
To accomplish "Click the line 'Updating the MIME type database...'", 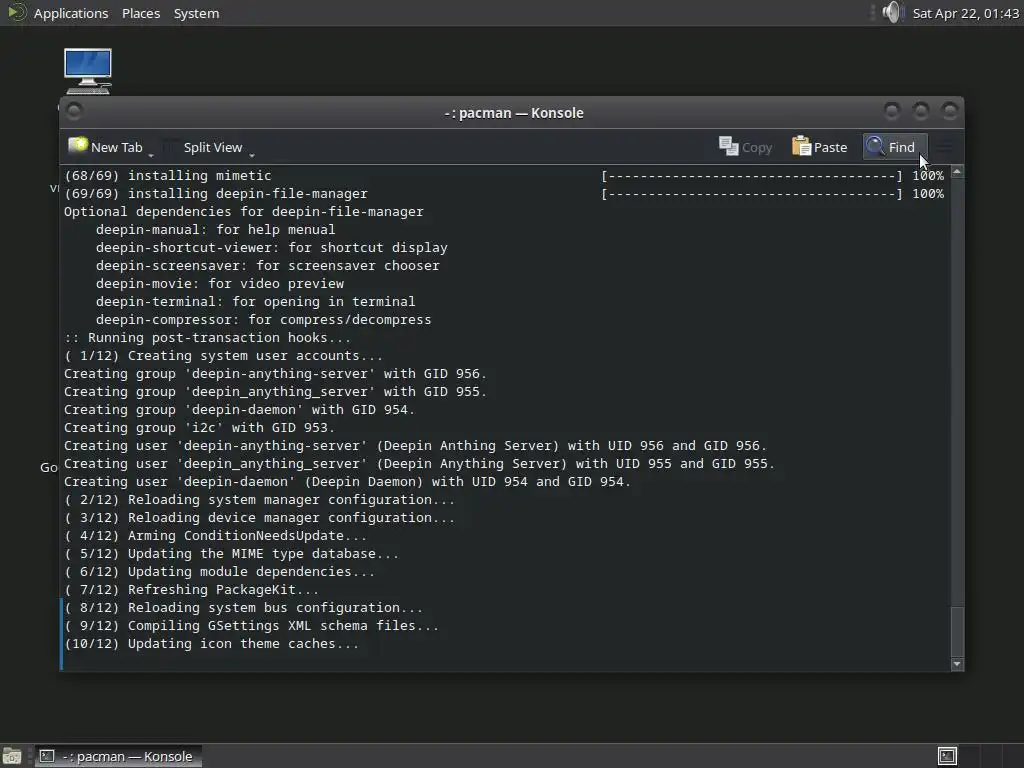I will [232, 554].
